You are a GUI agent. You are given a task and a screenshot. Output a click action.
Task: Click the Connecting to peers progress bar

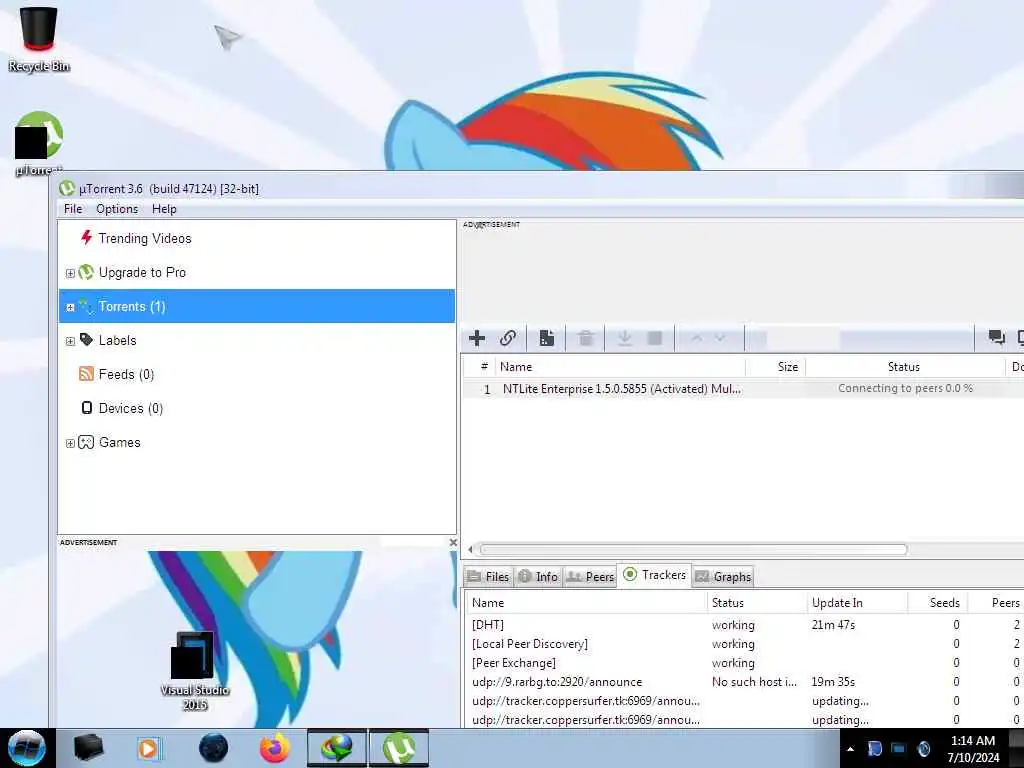905,389
